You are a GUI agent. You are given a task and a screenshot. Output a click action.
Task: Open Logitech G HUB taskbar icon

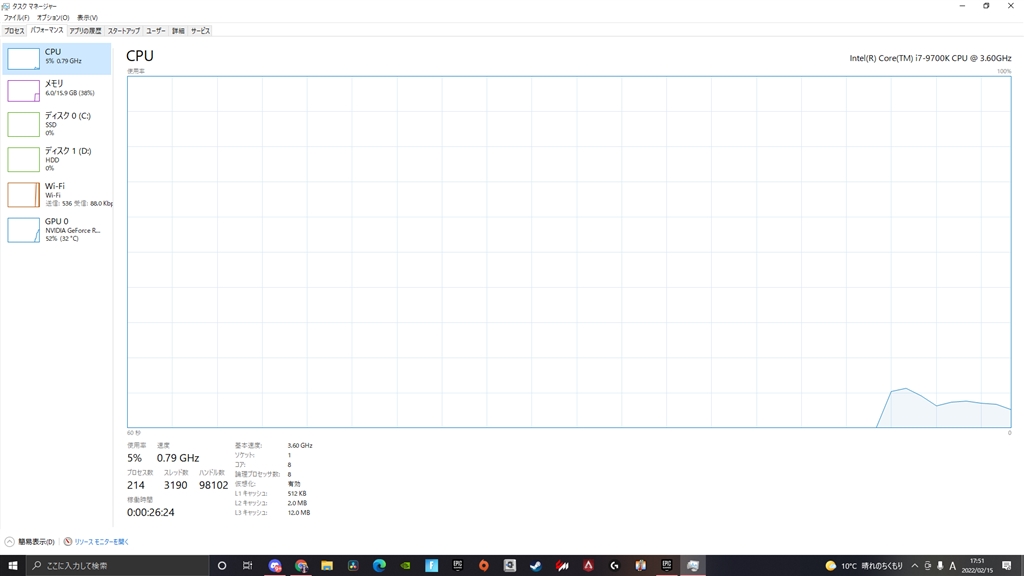[615, 566]
